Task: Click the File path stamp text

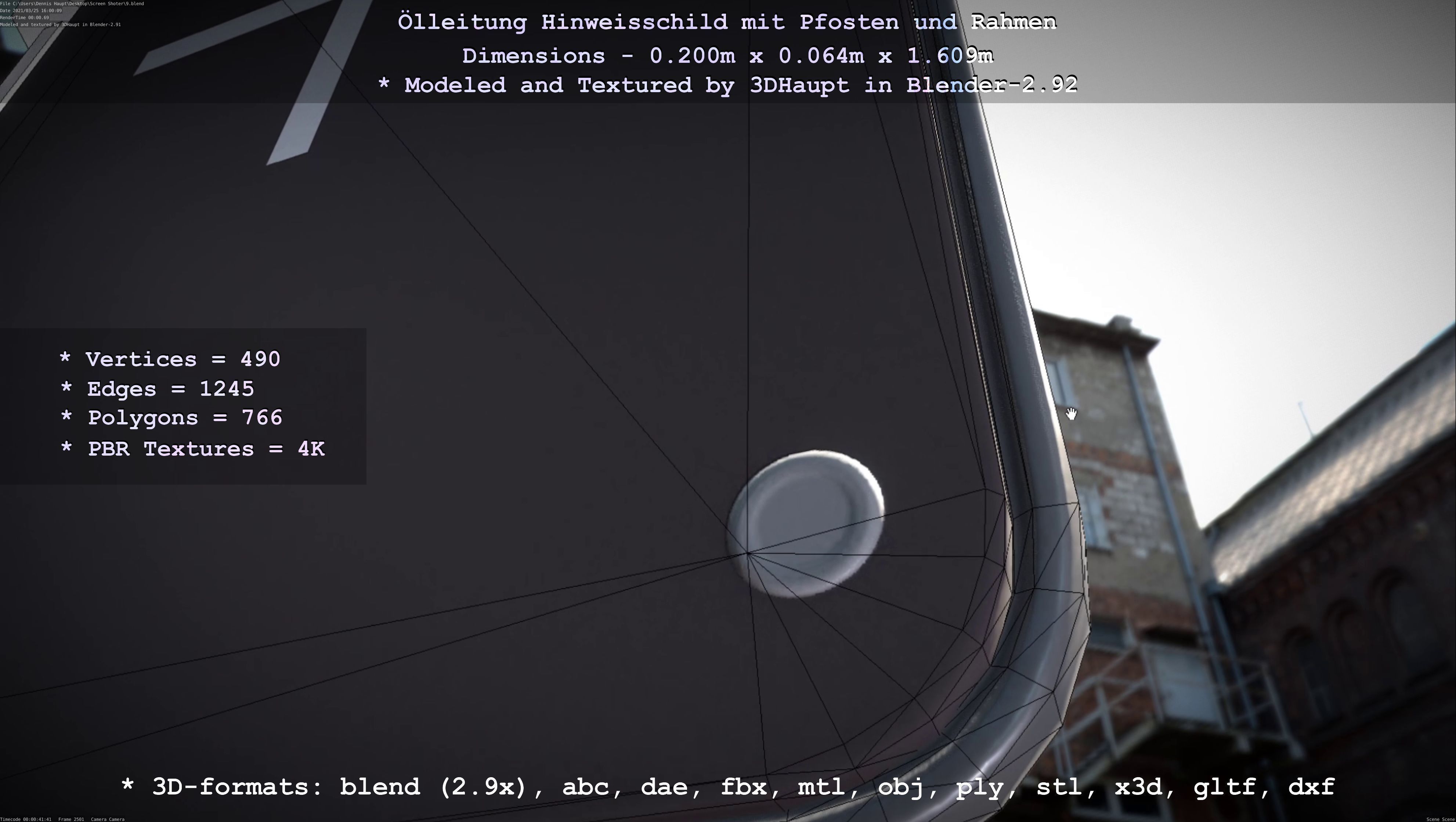Action: [72, 3]
